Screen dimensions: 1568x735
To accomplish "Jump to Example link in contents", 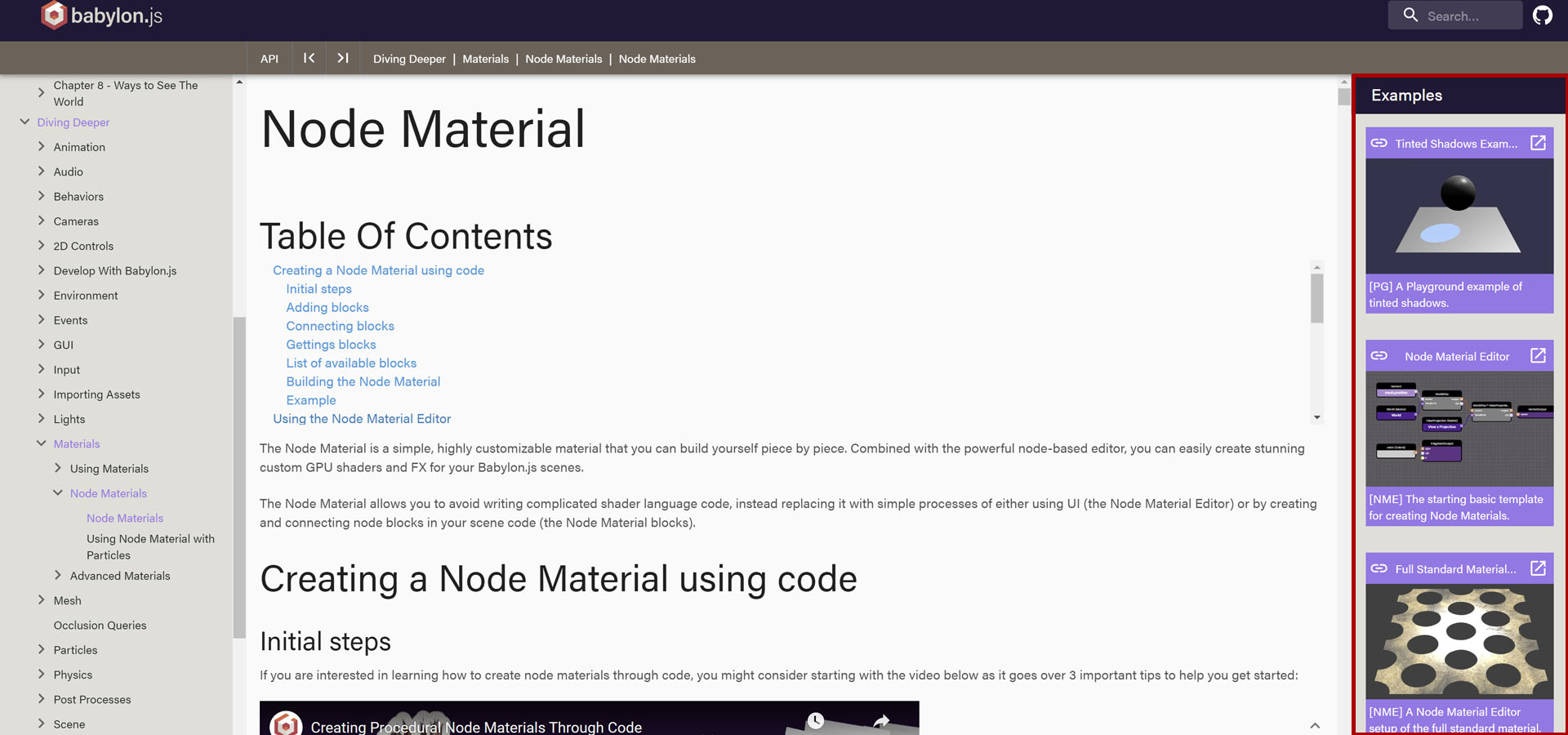I will click(x=311, y=400).
